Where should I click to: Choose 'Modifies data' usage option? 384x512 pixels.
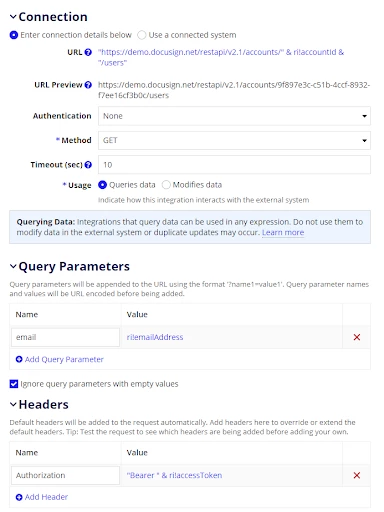click(x=166, y=185)
